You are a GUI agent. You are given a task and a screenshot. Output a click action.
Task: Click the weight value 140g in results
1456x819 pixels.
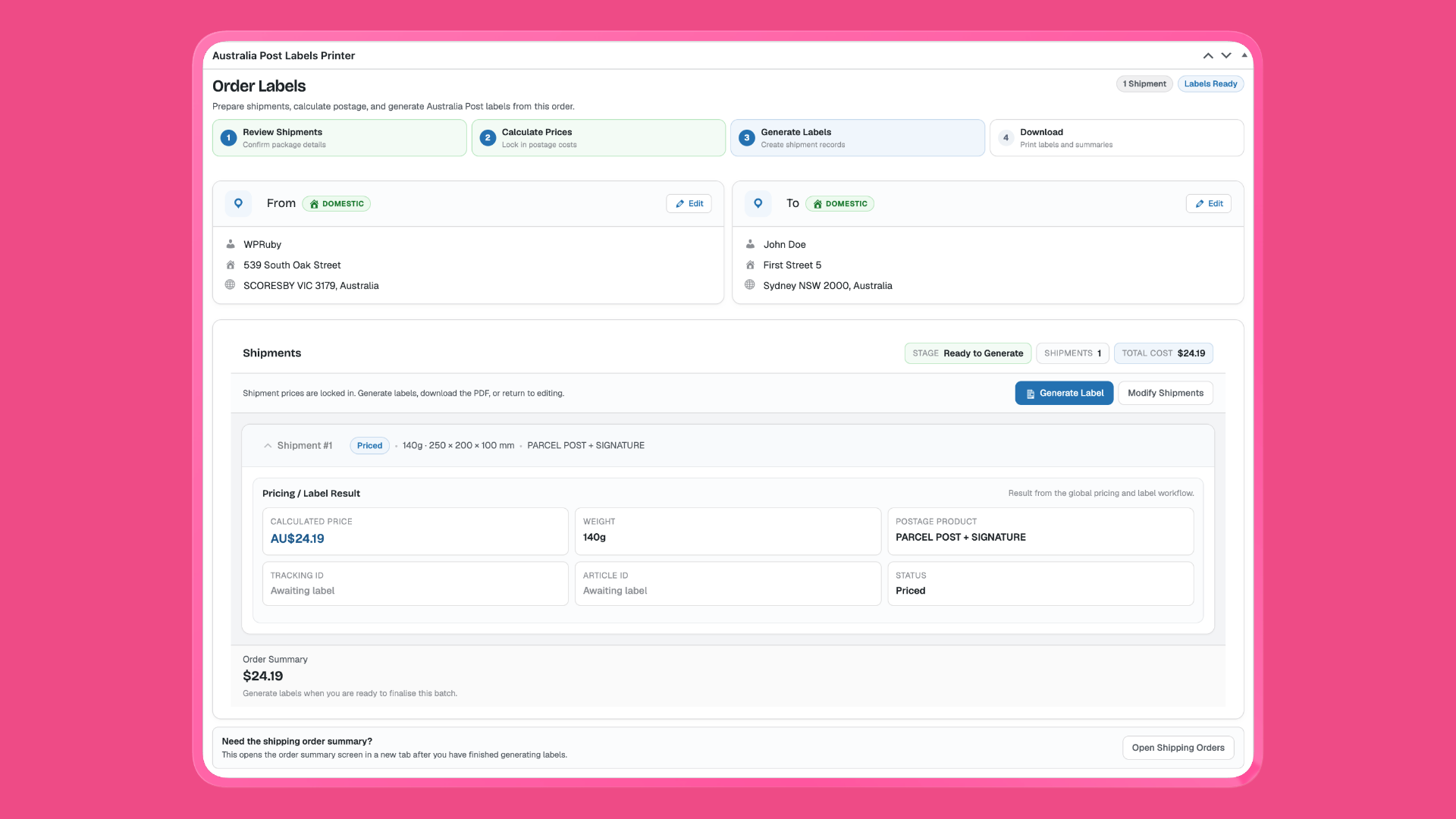(595, 537)
